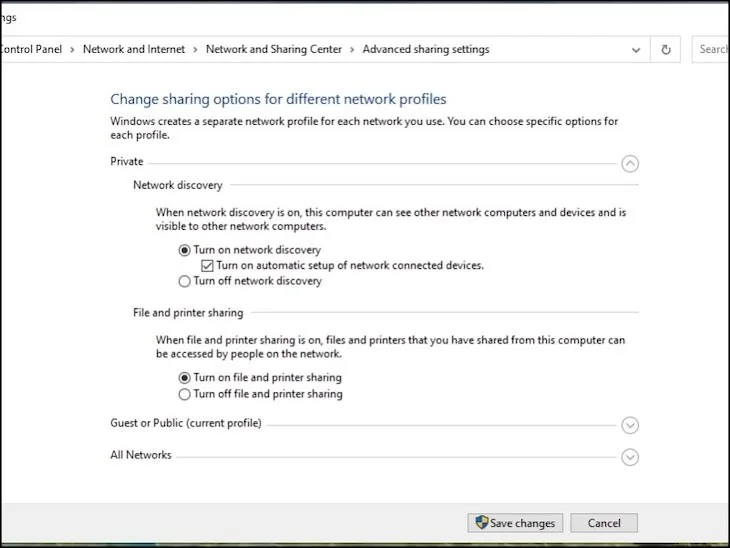Click the Cancel button
The height and width of the screenshot is (548, 730).
(x=604, y=523)
